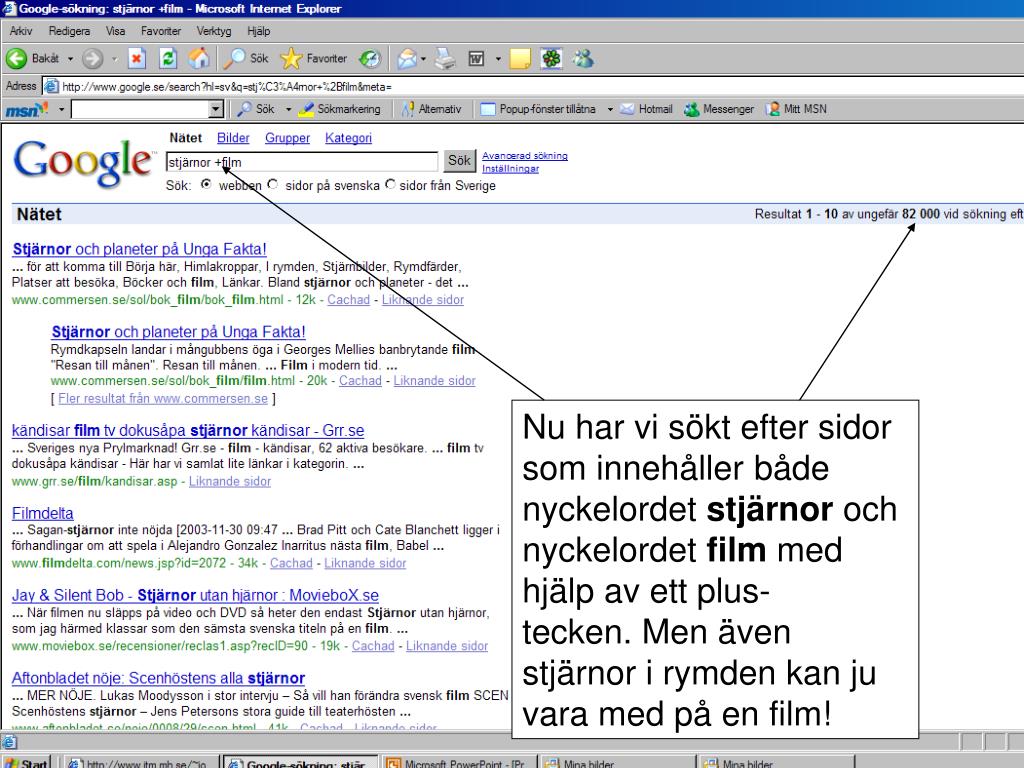
Task: Switch to Google's Bilder tab
Action: 233,138
